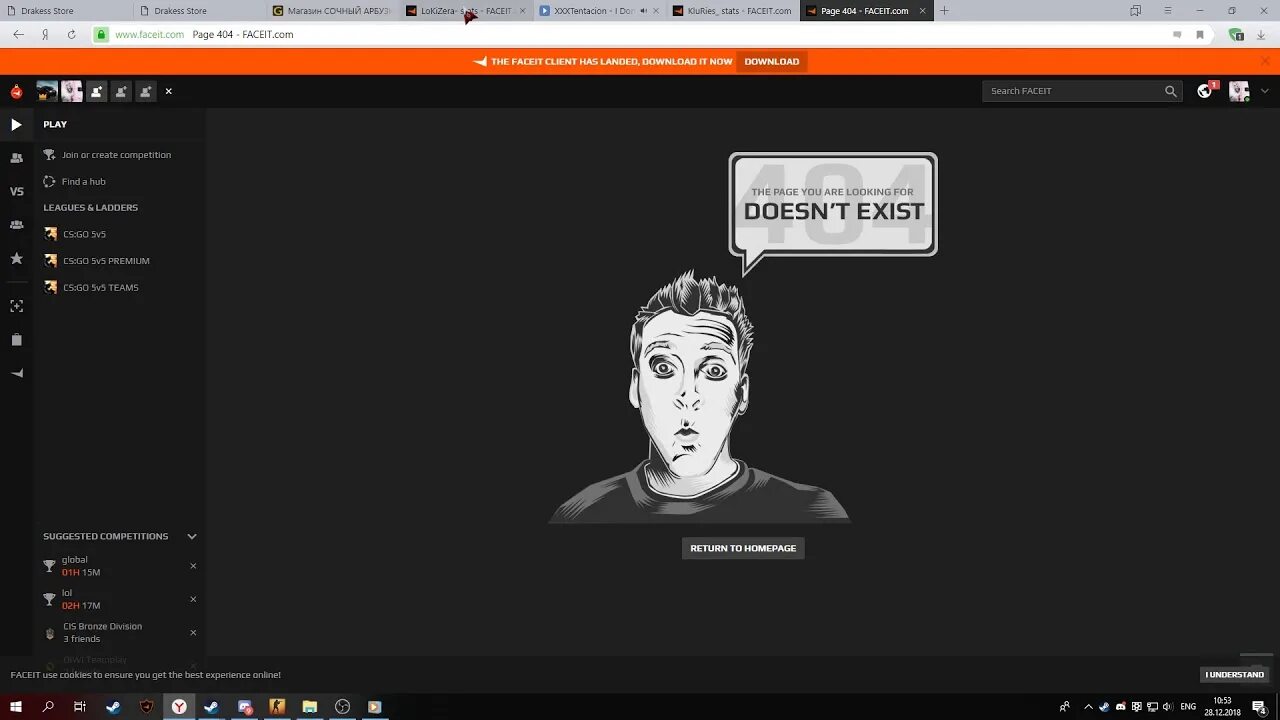Click RETURN TO HOMEPAGE button
This screenshot has height=720, width=1280.
click(x=743, y=548)
